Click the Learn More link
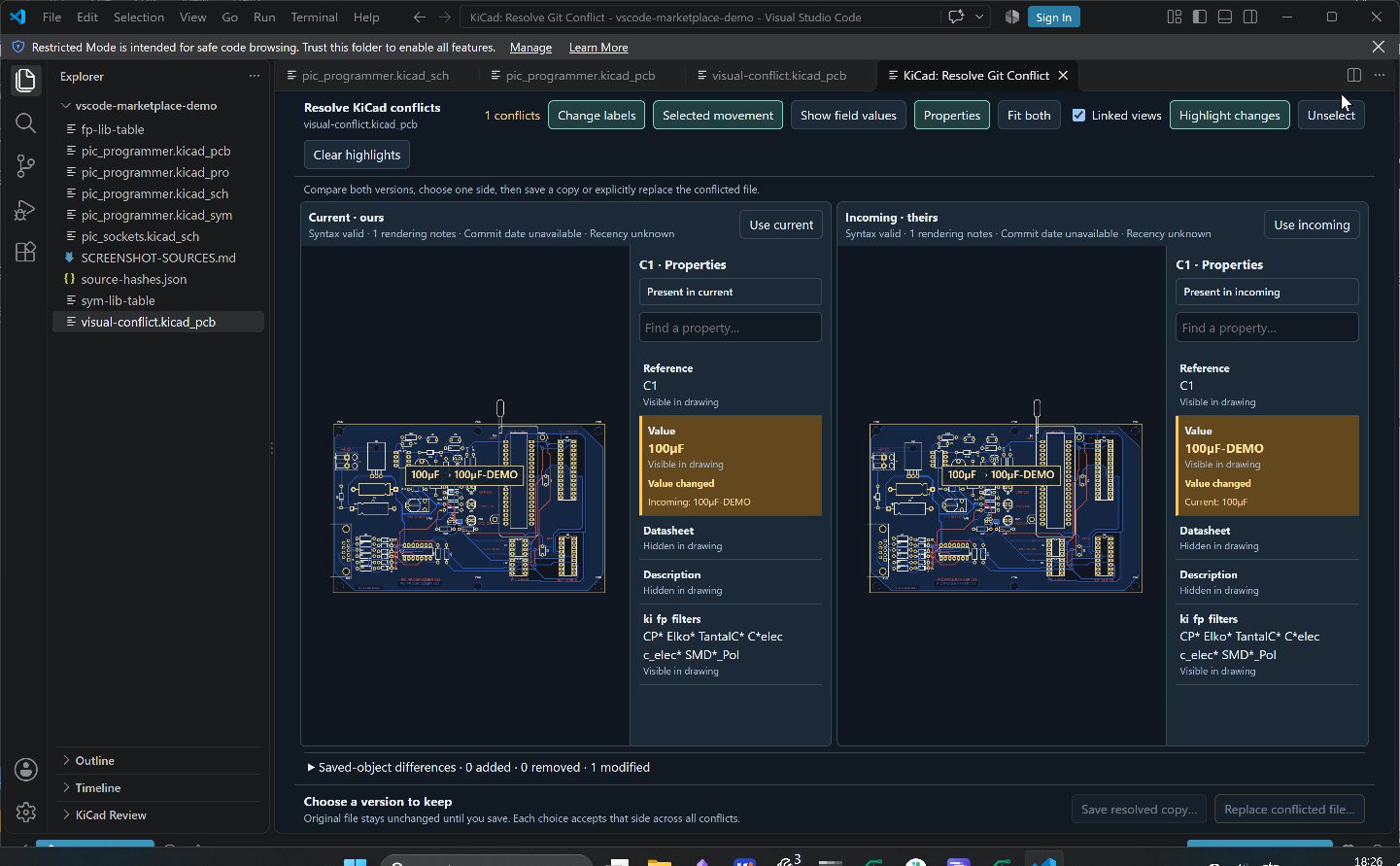Image resolution: width=1400 pixels, height=866 pixels. [598, 47]
